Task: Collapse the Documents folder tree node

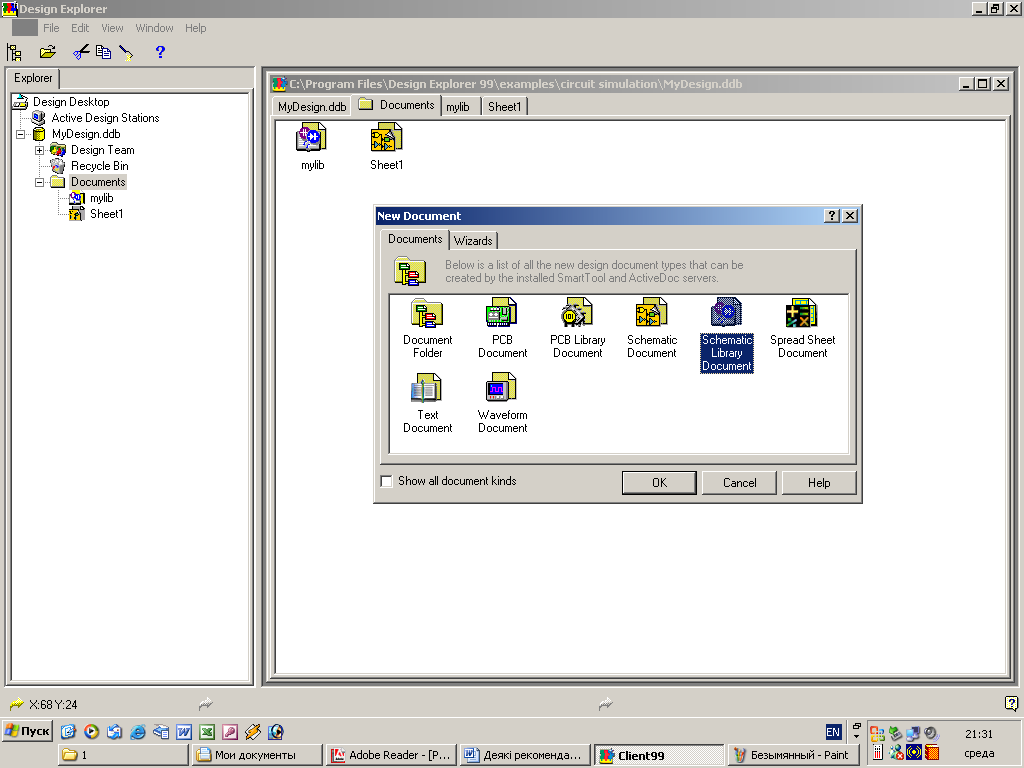Action: [x=40, y=182]
